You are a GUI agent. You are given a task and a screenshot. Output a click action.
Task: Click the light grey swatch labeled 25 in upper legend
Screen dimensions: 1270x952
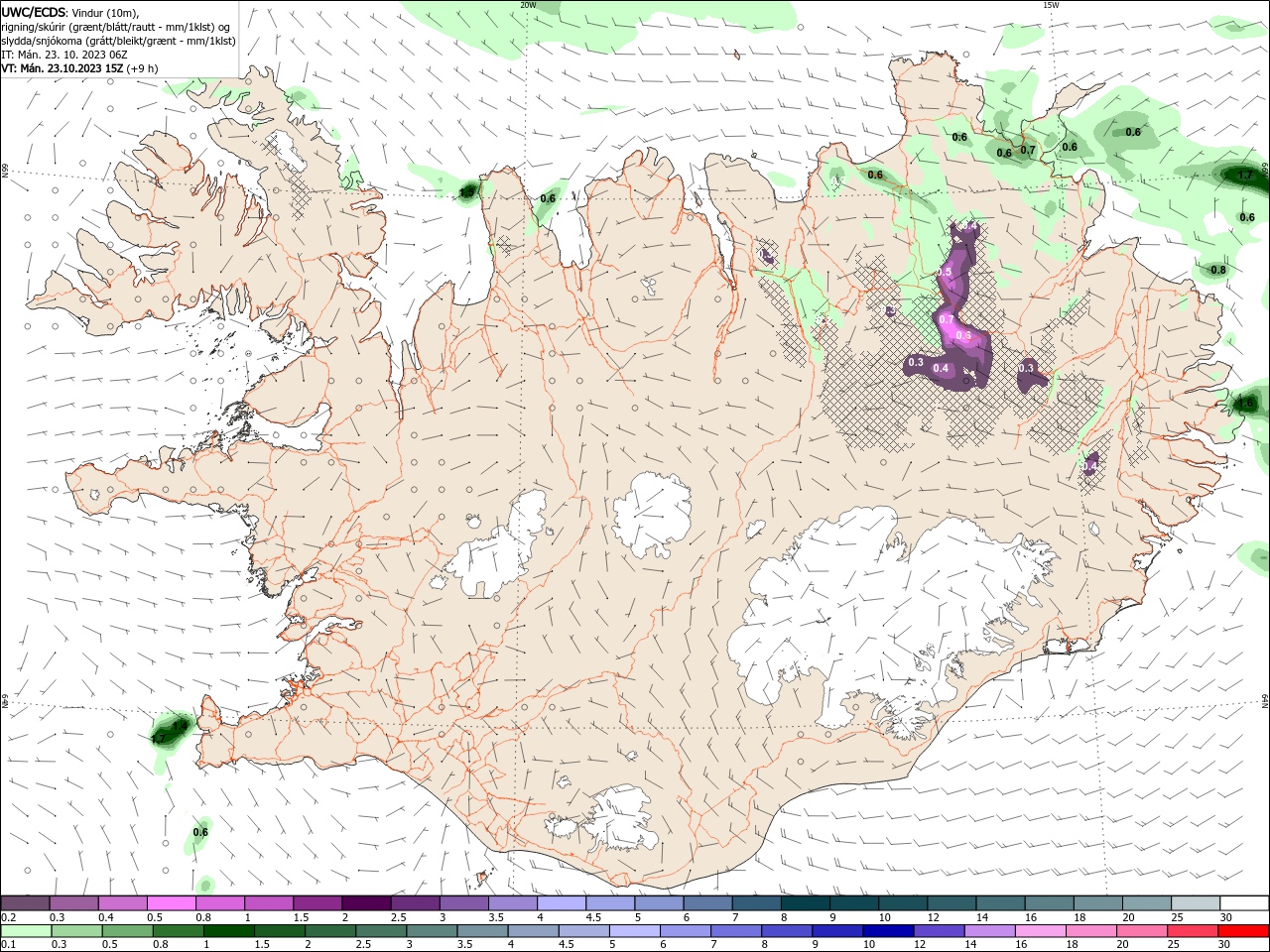click(x=1196, y=902)
